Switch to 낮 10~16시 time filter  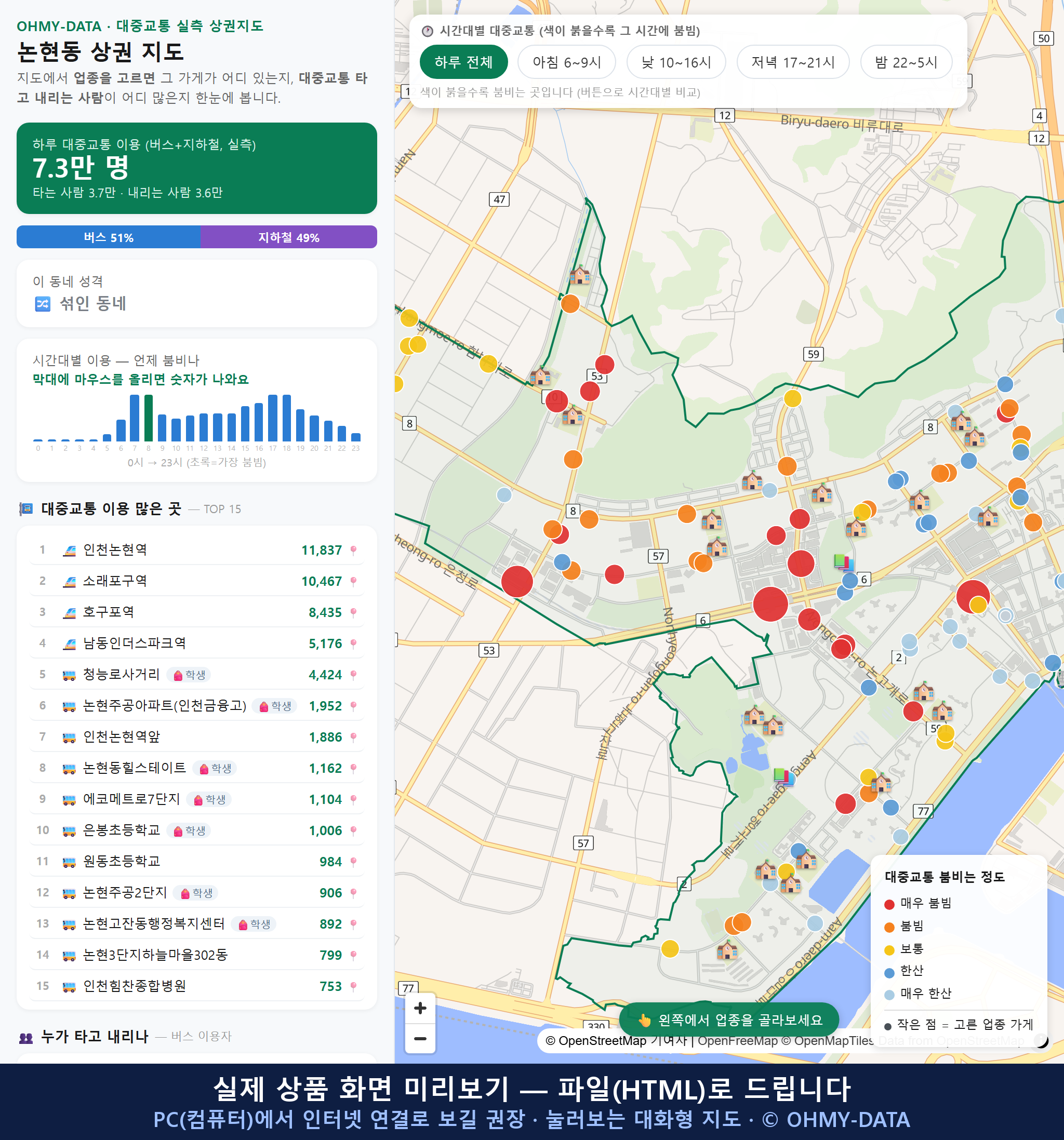(x=676, y=62)
